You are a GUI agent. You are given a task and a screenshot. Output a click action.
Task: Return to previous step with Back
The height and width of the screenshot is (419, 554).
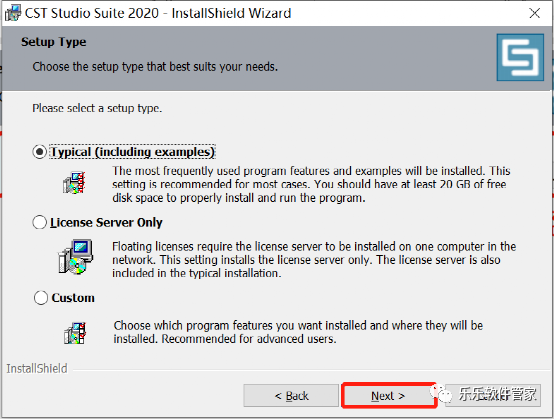291,396
